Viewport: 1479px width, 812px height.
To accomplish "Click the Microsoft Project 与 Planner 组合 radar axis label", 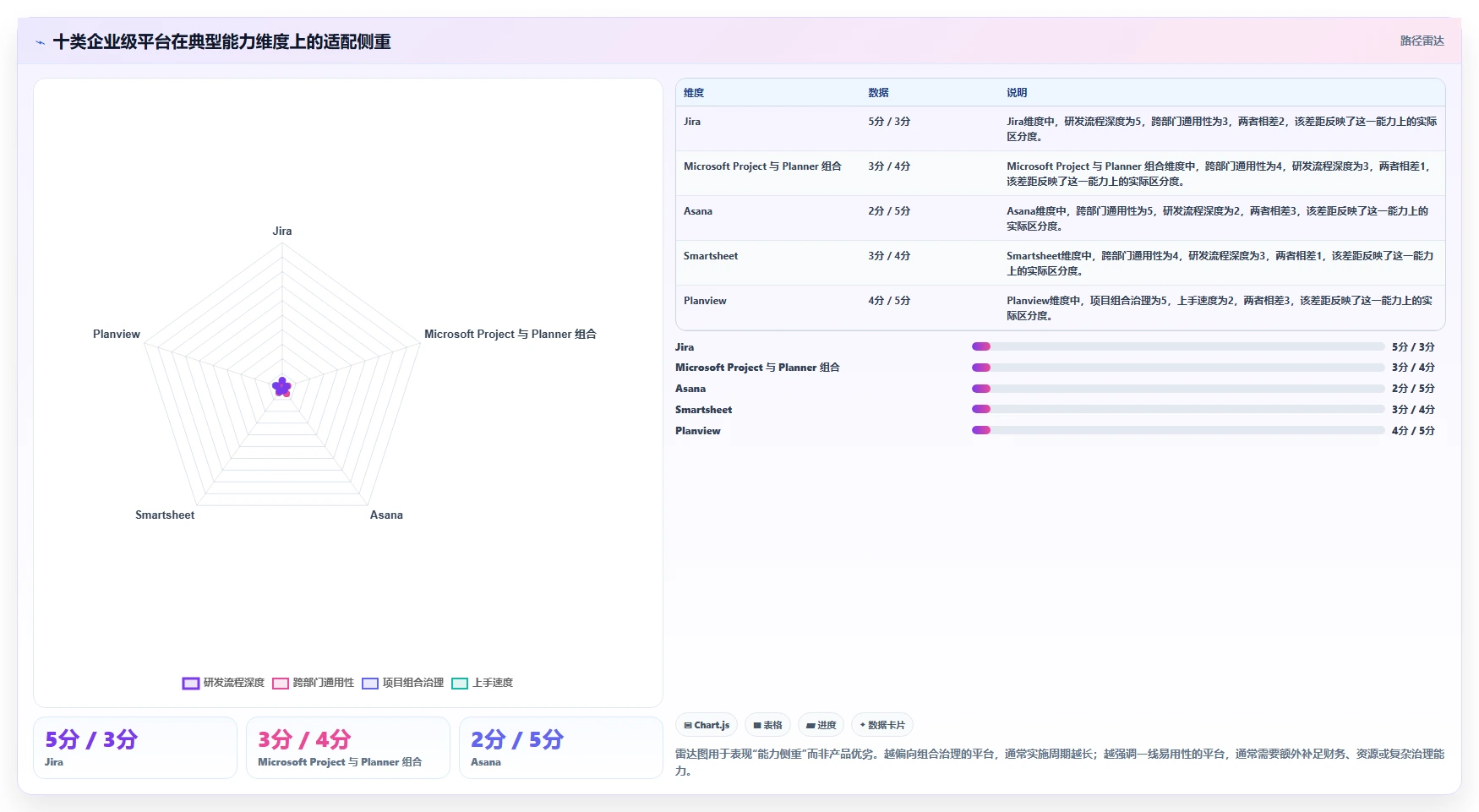I will (510, 334).
